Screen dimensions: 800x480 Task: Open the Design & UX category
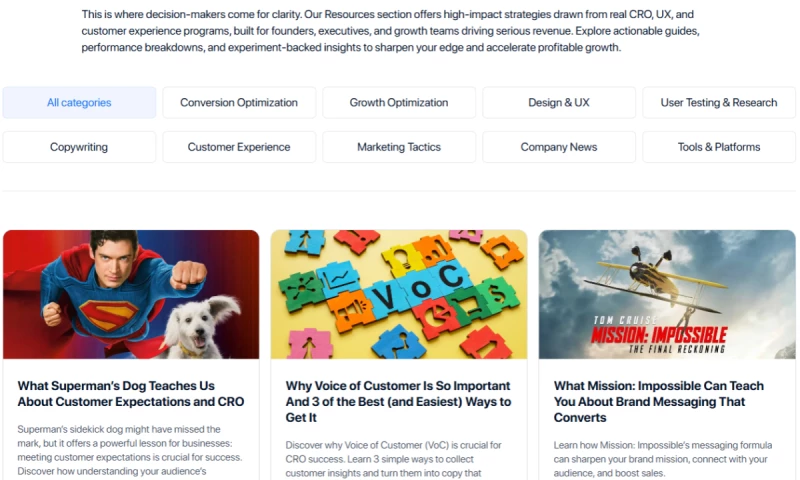point(559,103)
